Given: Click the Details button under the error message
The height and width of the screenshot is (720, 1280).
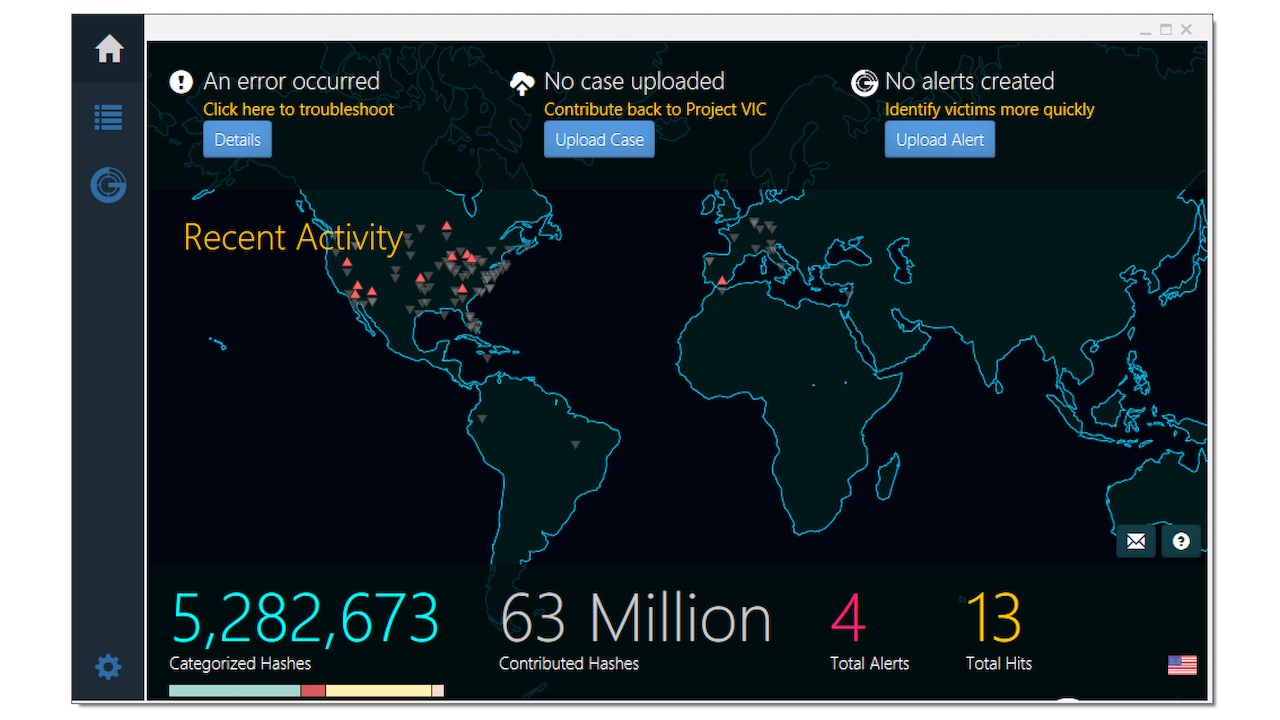Looking at the screenshot, I should [237, 139].
